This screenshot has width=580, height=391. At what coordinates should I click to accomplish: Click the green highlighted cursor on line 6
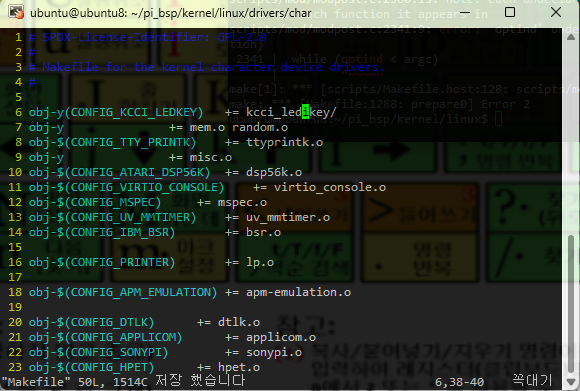point(306,111)
